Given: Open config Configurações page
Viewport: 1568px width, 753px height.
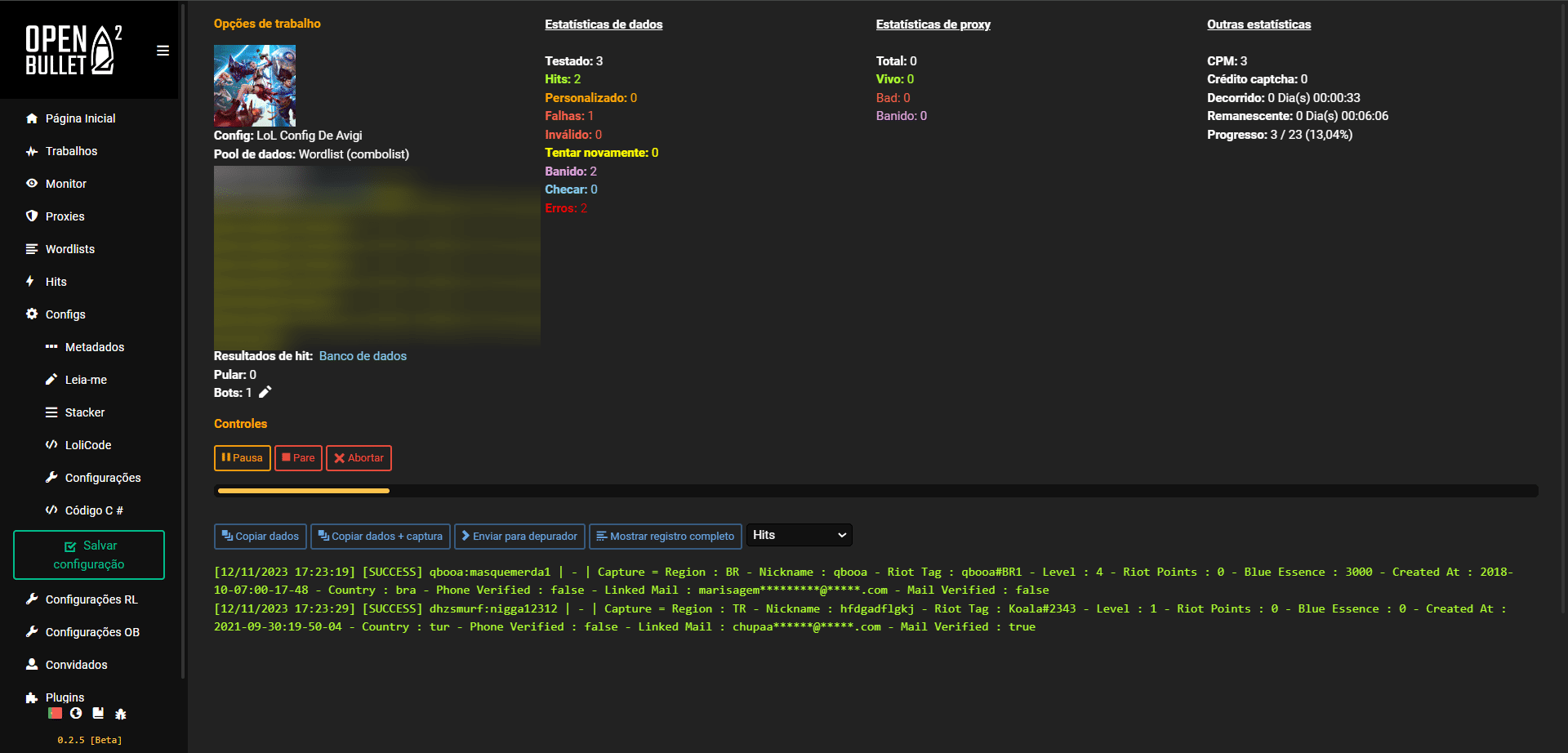Looking at the screenshot, I should click(x=103, y=478).
